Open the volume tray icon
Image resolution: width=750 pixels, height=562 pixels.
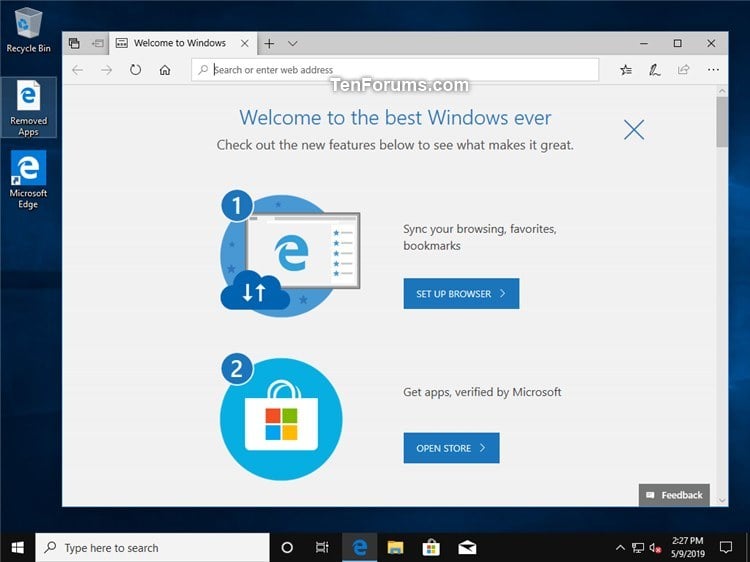click(x=655, y=548)
